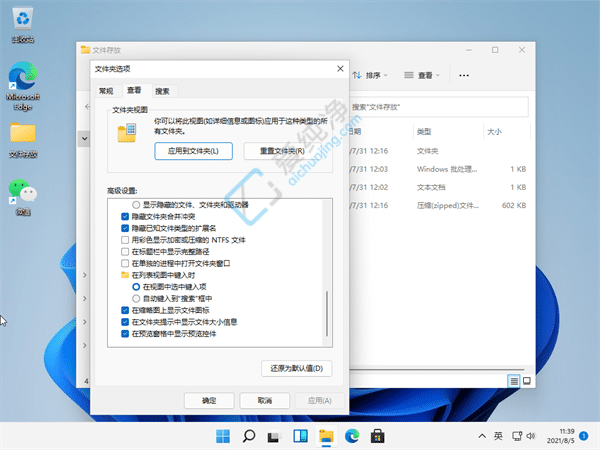The height and width of the screenshot is (450, 600).
Task: Open the Explorer more options ellipsis
Action: (x=464, y=75)
